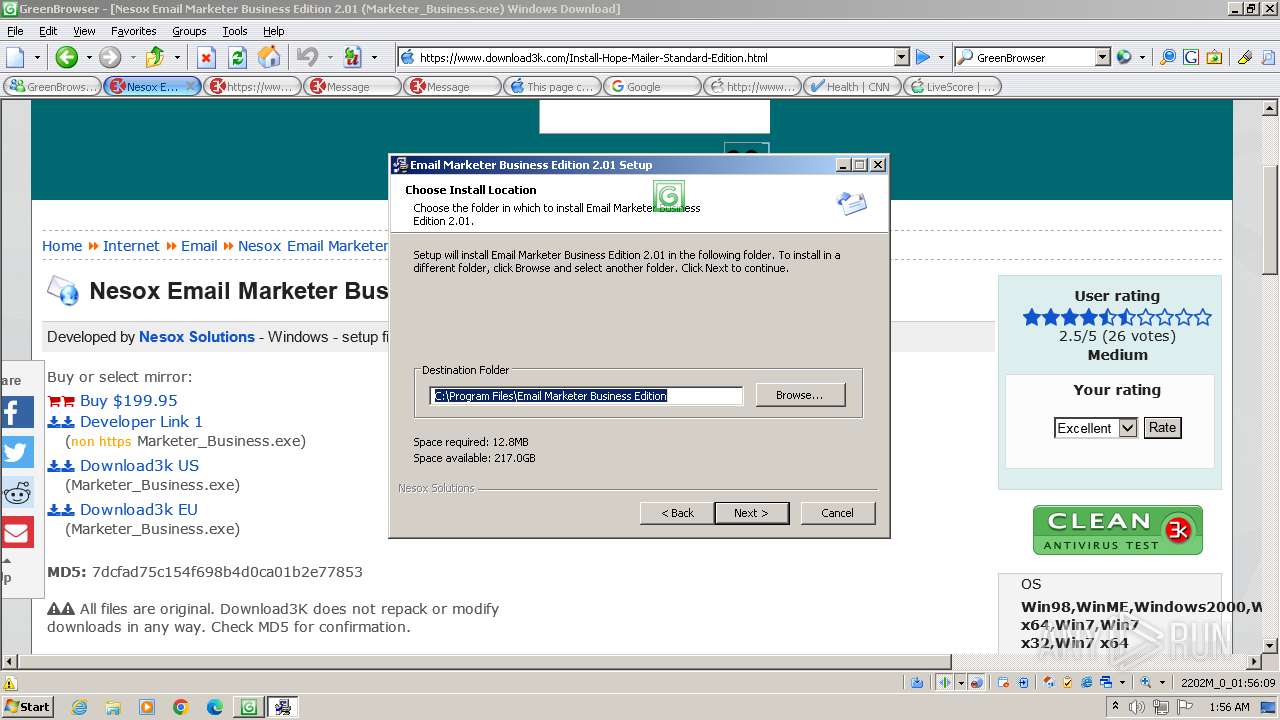Click the Windows Start button
The width and height of the screenshot is (1280, 720).
click(28, 706)
